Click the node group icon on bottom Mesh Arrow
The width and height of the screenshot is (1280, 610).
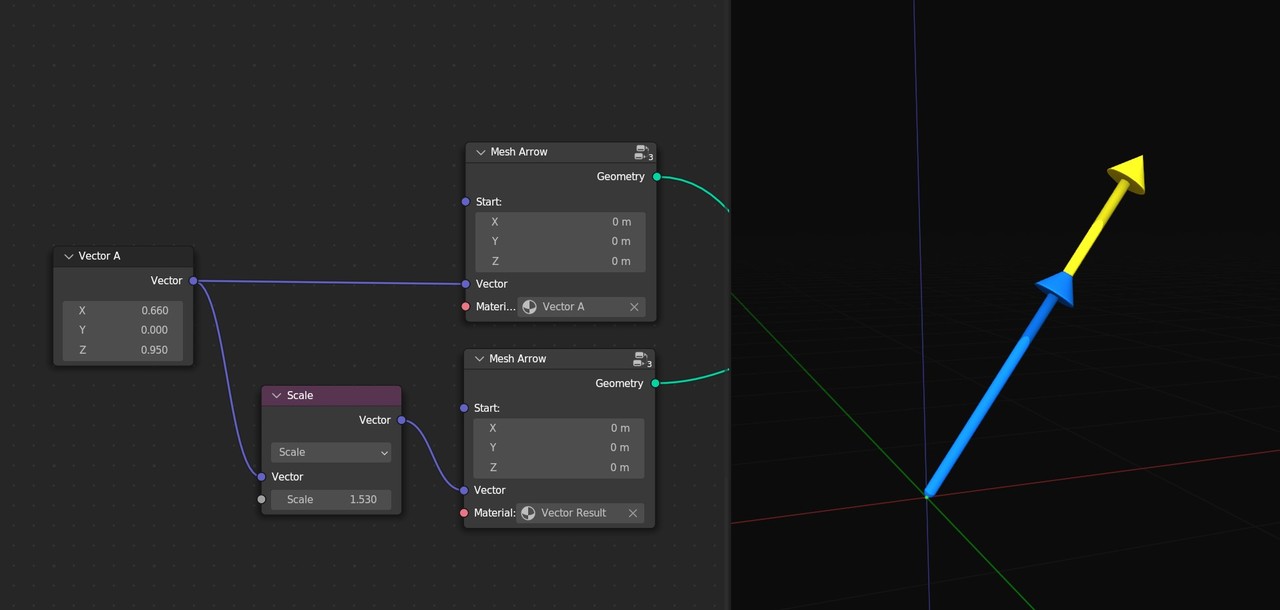(643, 359)
